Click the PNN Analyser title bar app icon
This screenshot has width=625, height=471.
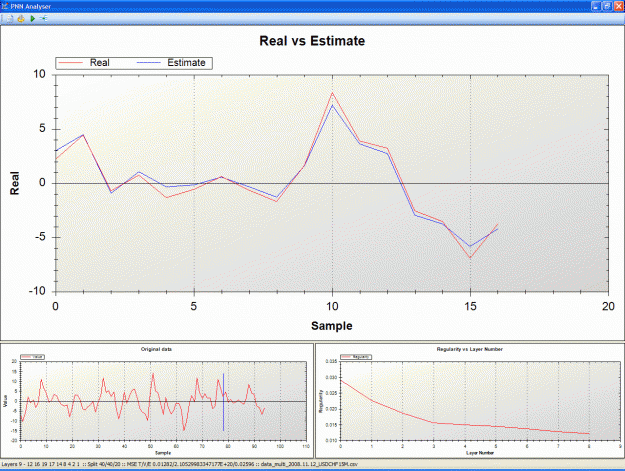point(4,6)
